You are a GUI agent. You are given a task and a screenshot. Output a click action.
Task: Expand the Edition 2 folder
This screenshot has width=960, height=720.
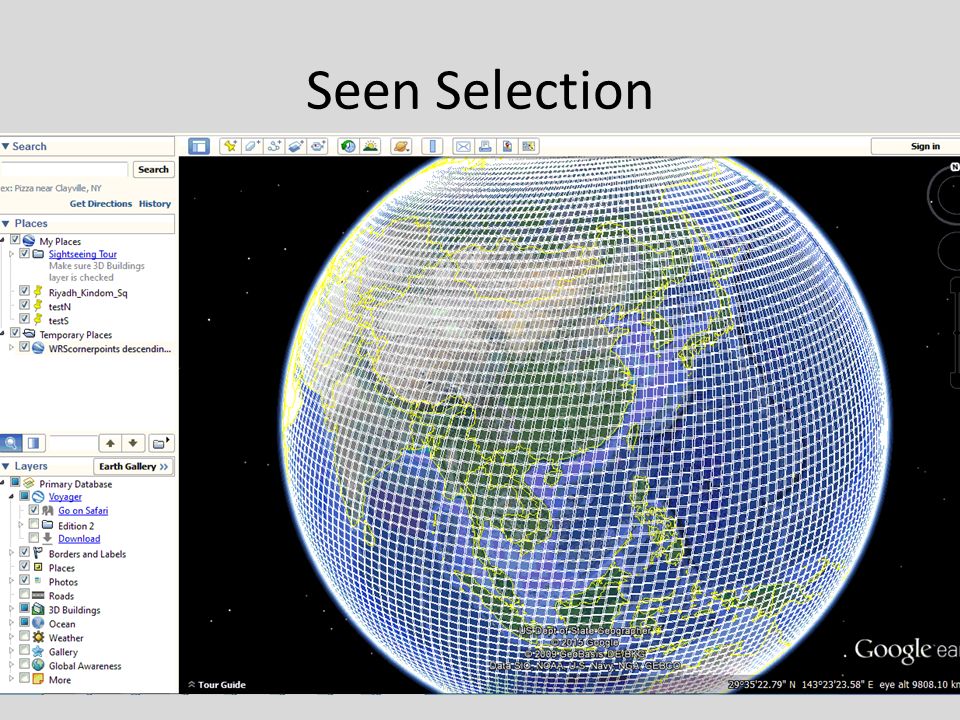pyautogui.click(x=20, y=525)
